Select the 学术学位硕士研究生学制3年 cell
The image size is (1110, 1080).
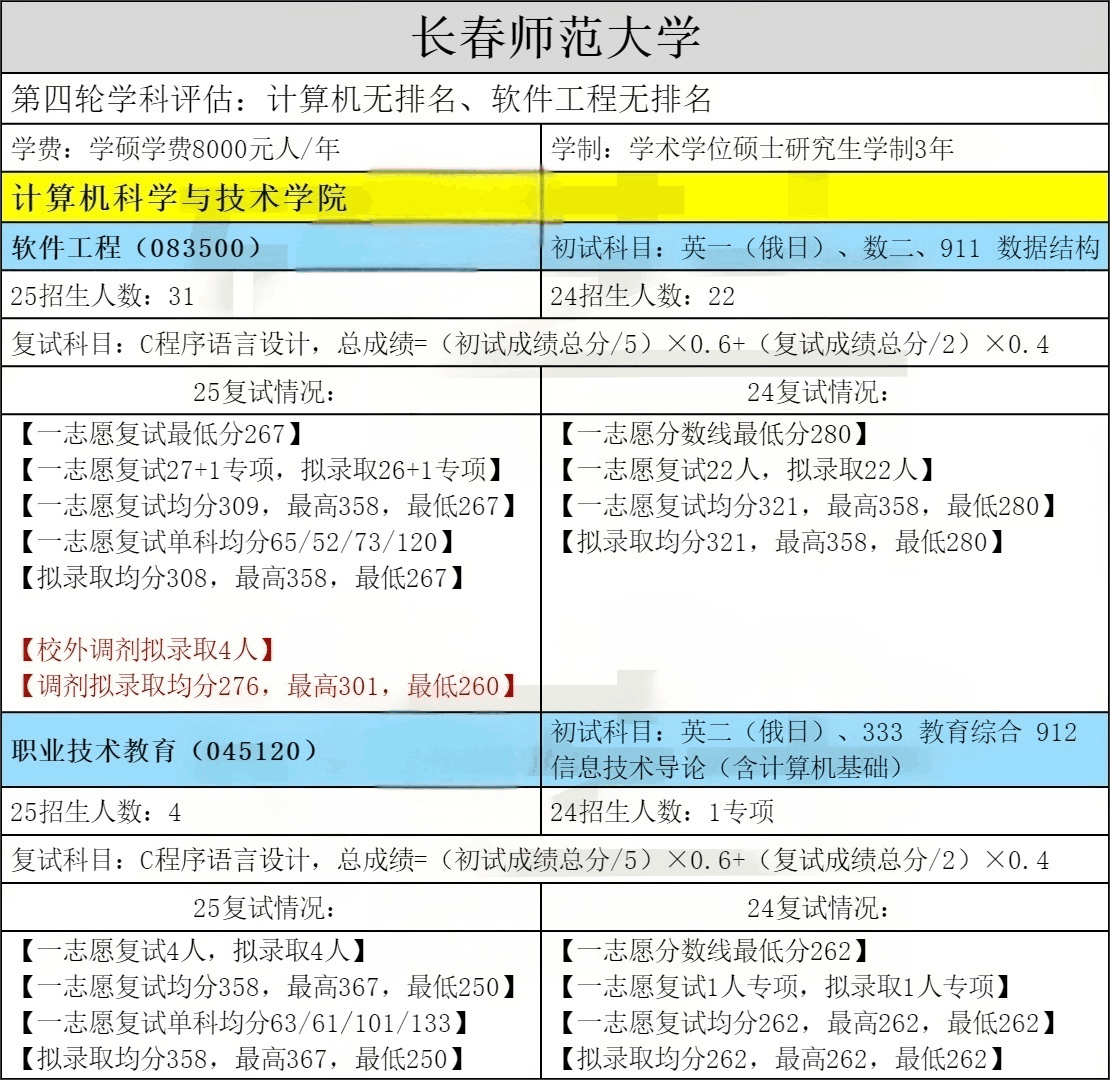click(752, 149)
